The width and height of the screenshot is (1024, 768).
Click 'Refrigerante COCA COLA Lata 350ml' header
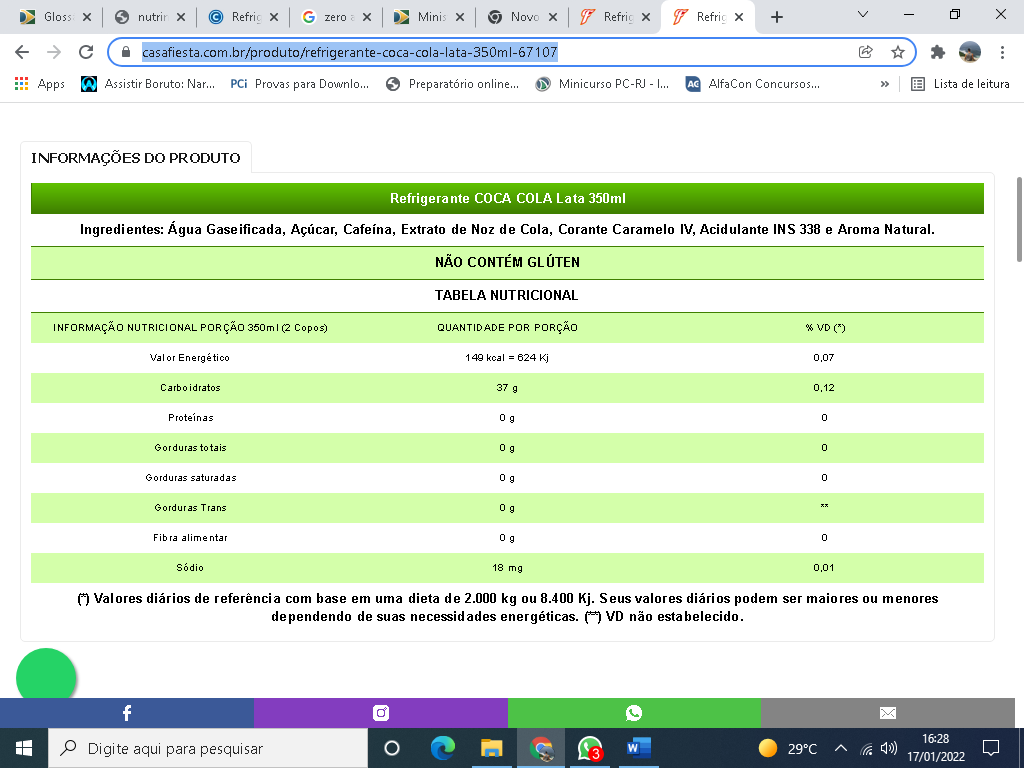coord(507,199)
